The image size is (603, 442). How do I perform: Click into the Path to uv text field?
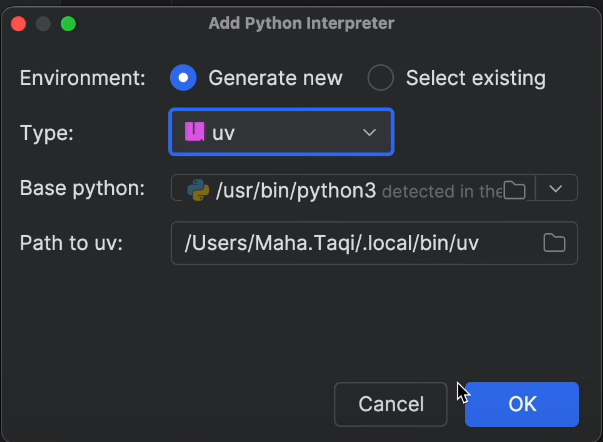point(350,243)
